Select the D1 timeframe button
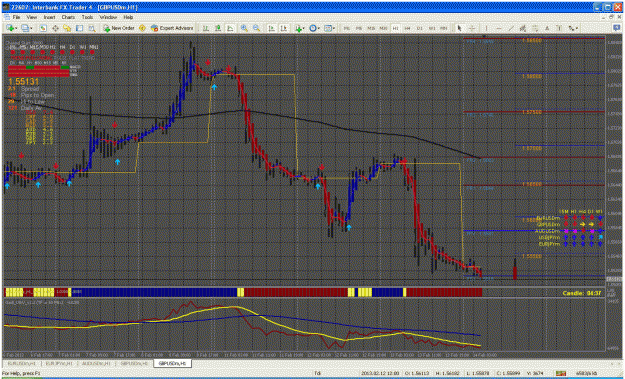The width and height of the screenshot is (625, 379). pyautogui.click(x=420, y=28)
